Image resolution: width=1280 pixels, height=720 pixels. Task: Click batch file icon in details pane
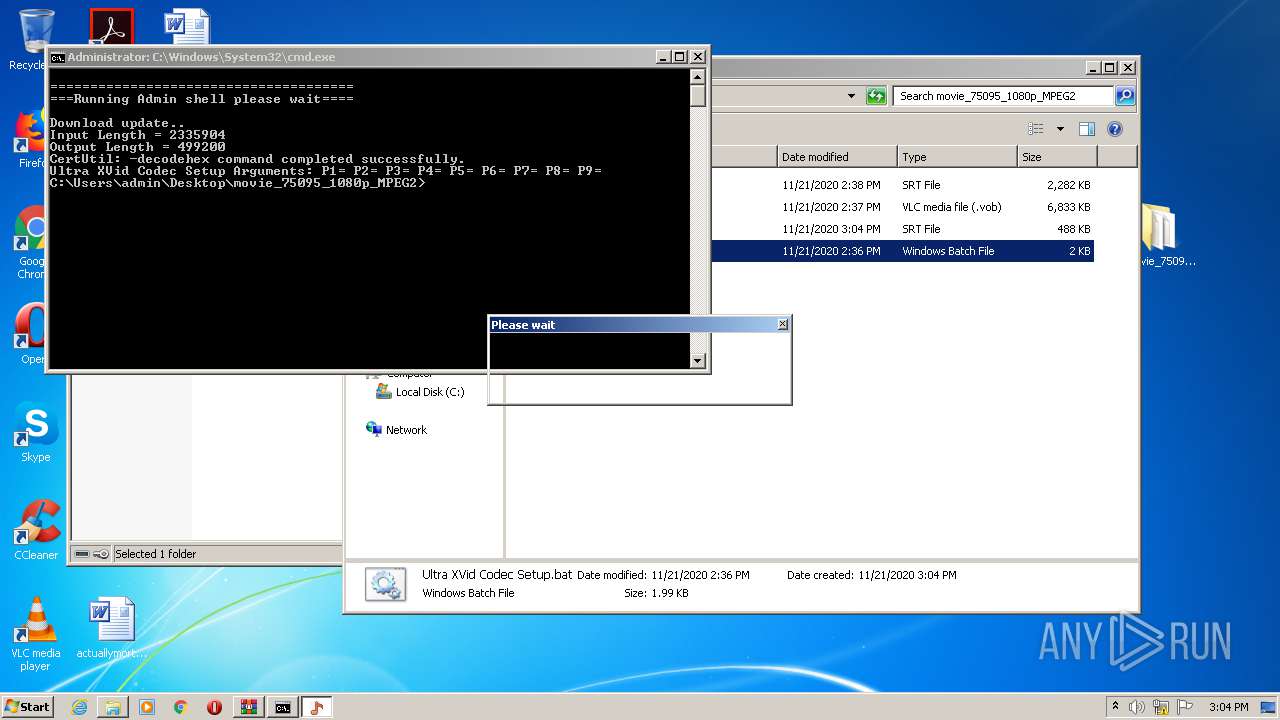pyautogui.click(x=385, y=584)
